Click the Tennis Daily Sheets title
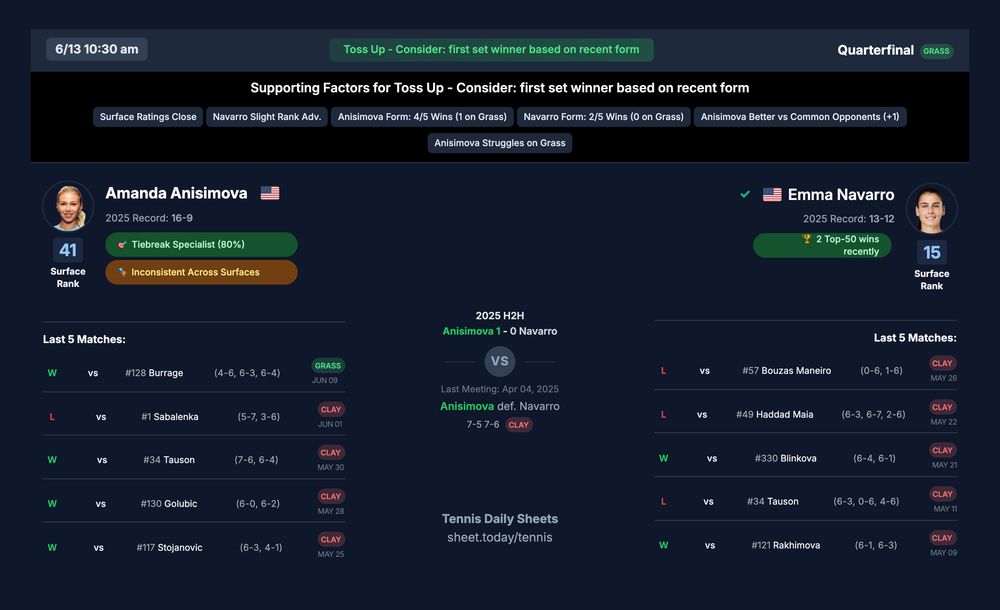This screenshot has width=1000, height=610. (x=499, y=519)
